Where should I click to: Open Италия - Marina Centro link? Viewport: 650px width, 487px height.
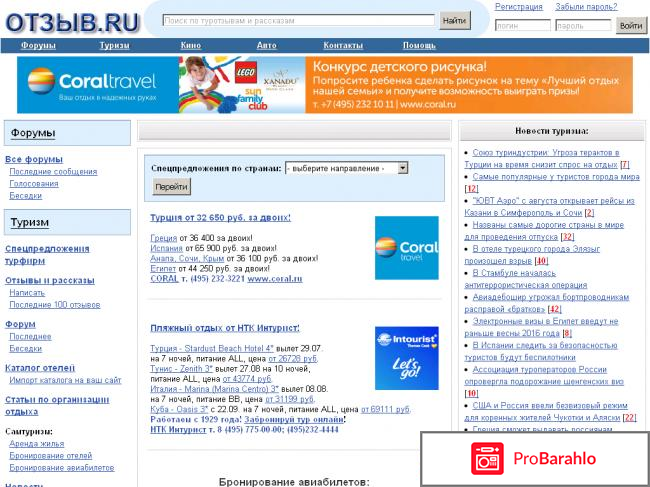tap(214, 389)
